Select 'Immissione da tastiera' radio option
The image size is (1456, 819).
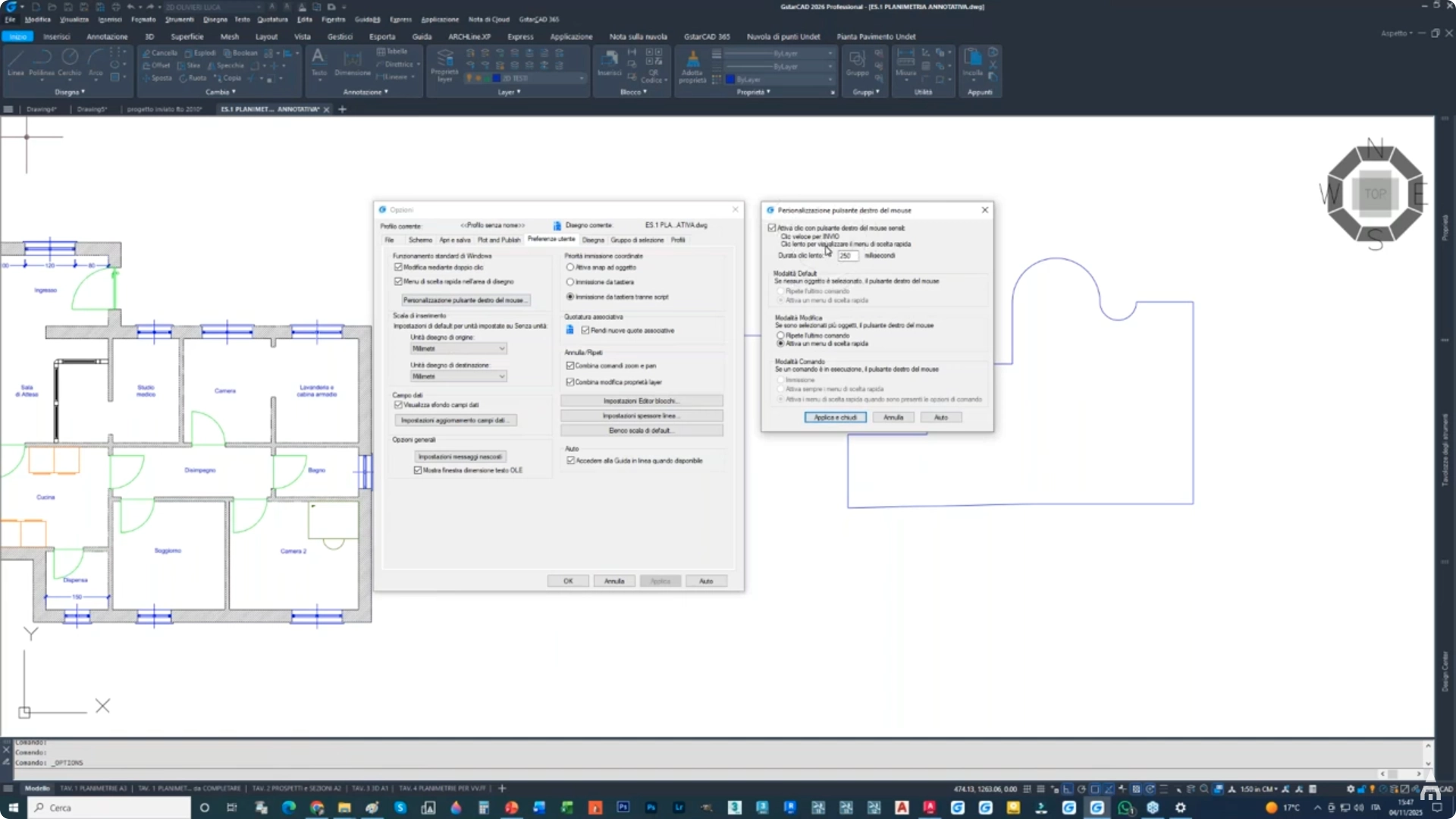pos(570,282)
